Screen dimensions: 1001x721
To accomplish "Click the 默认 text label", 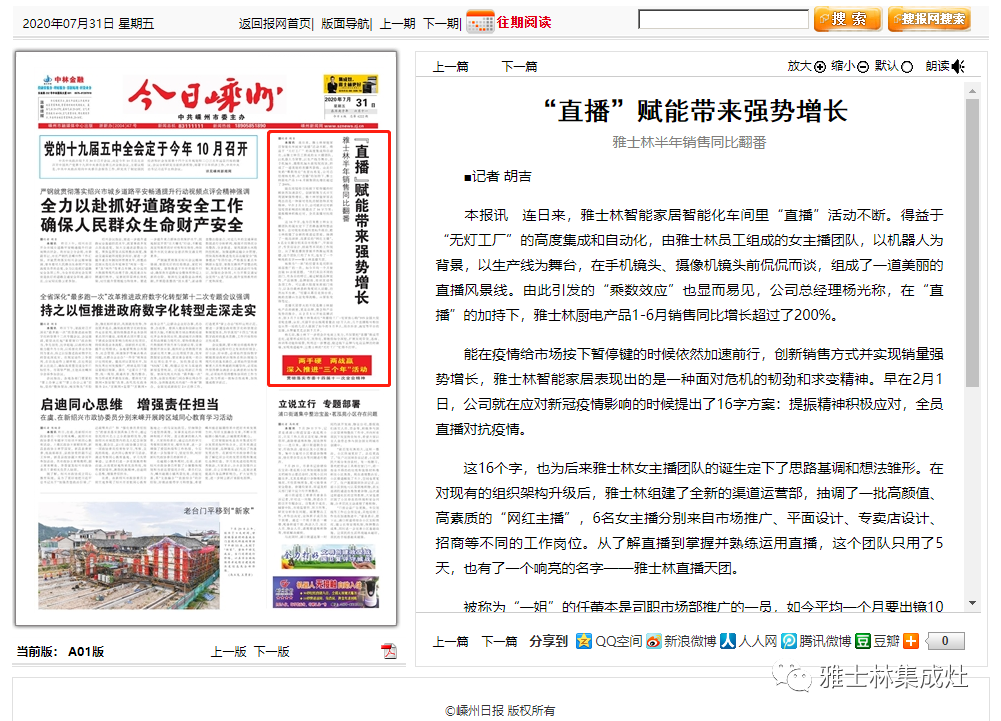I will tap(887, 66).
